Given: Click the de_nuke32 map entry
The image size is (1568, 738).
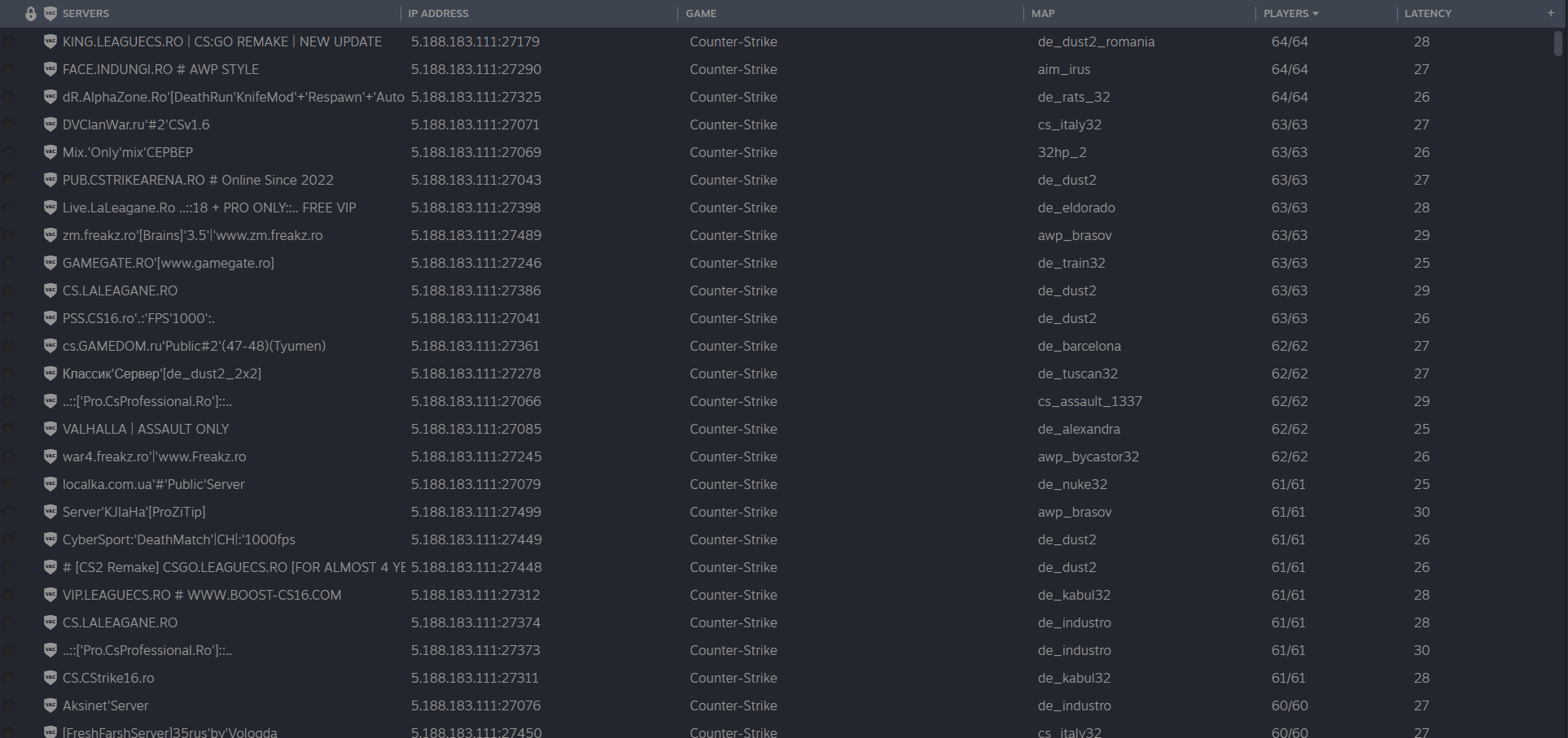Looking at the screenshot, I should (x=1072, y=484).
